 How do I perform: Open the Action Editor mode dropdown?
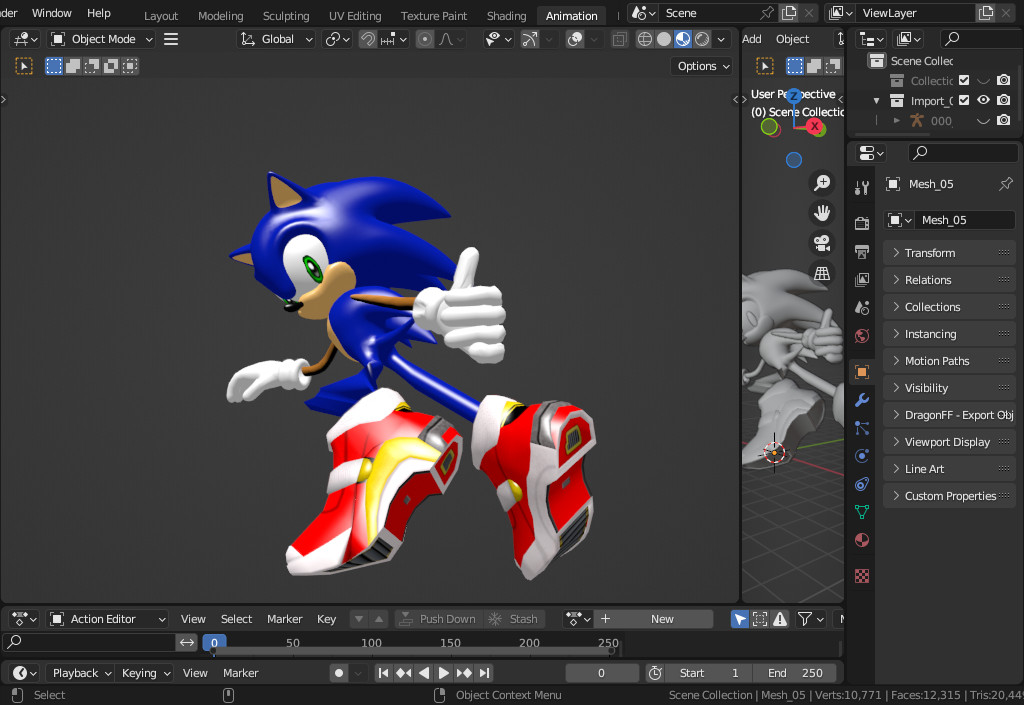point(107,618)
